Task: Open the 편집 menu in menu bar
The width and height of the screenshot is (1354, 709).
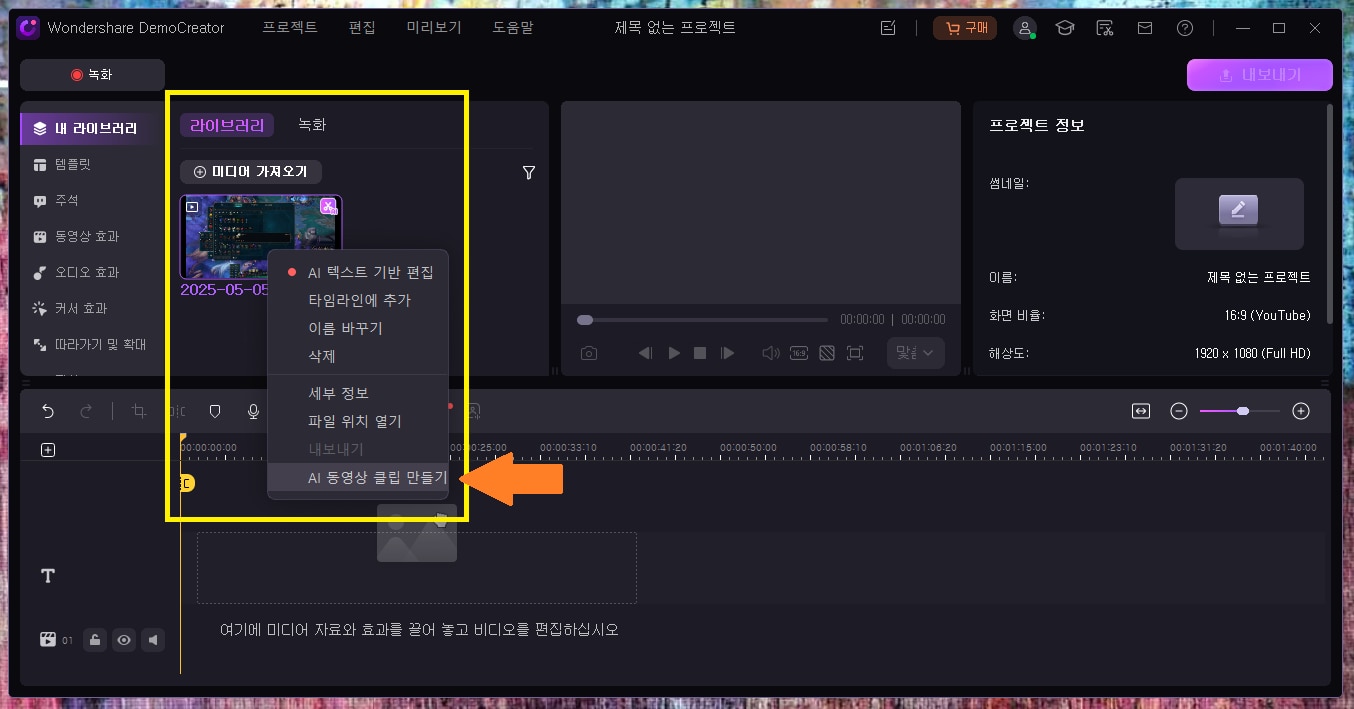Action: pos(362,28)
